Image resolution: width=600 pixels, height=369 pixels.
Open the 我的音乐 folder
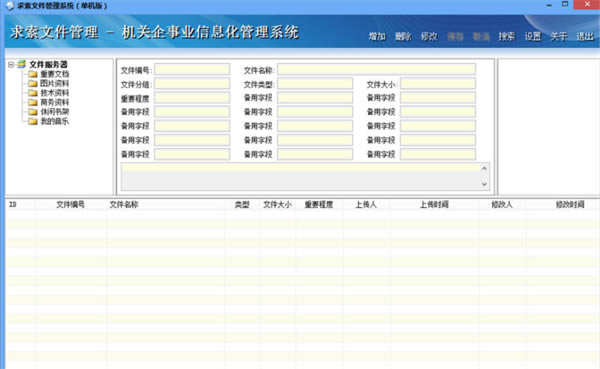pos(54,121)
